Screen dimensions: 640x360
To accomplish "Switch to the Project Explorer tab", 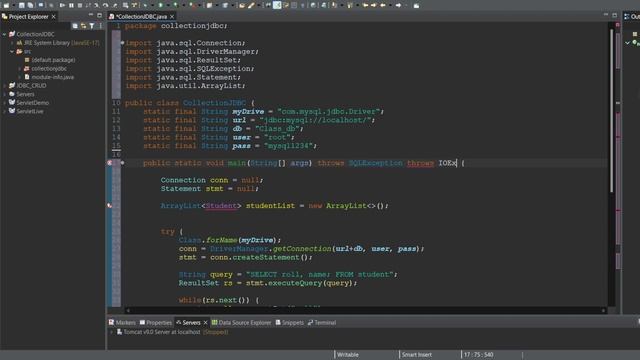I will tap(29, 17).
